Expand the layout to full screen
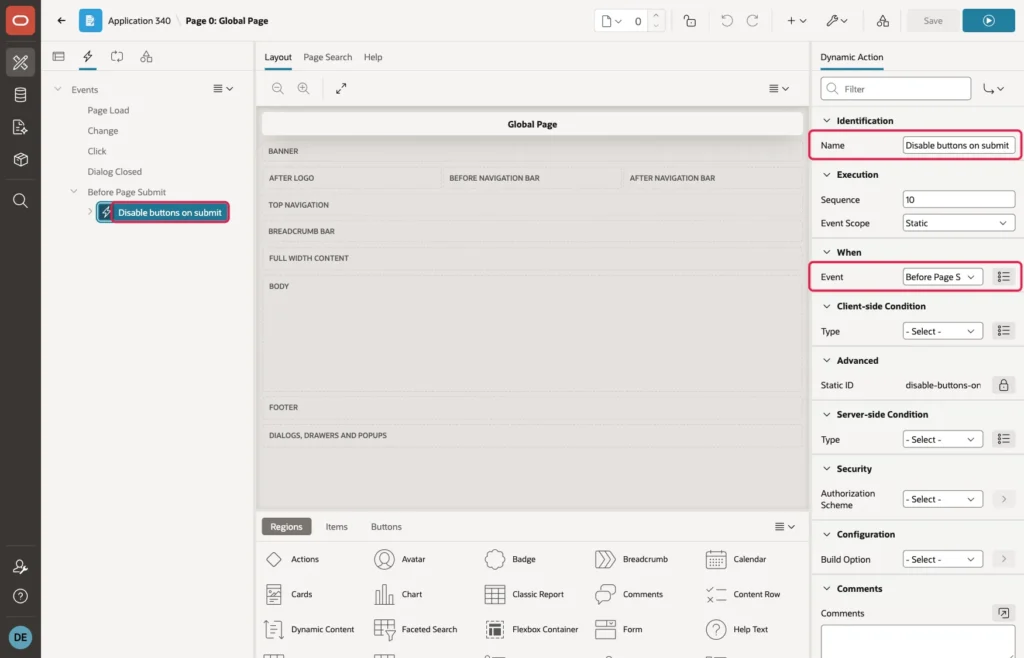This screenshot has width=1024, height=658. (341, 88)
